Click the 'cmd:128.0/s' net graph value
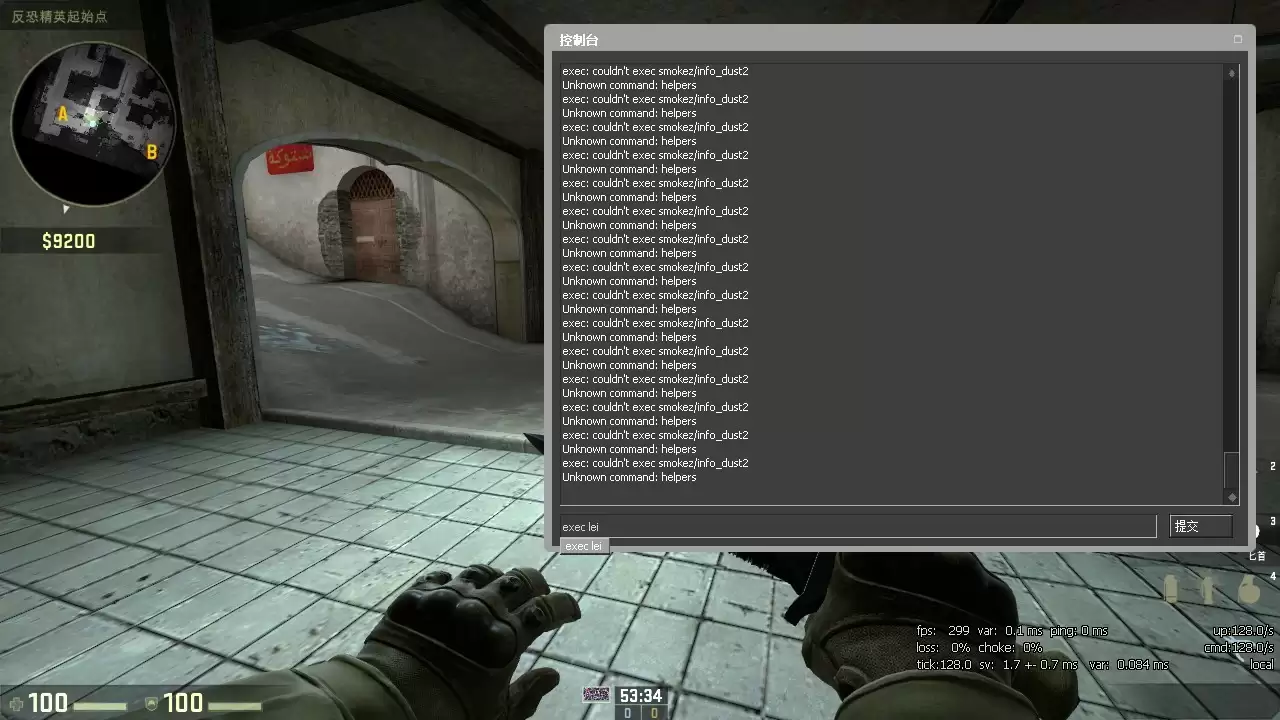This screenshot has width=1280, height=720. [x=1239, y=648]
